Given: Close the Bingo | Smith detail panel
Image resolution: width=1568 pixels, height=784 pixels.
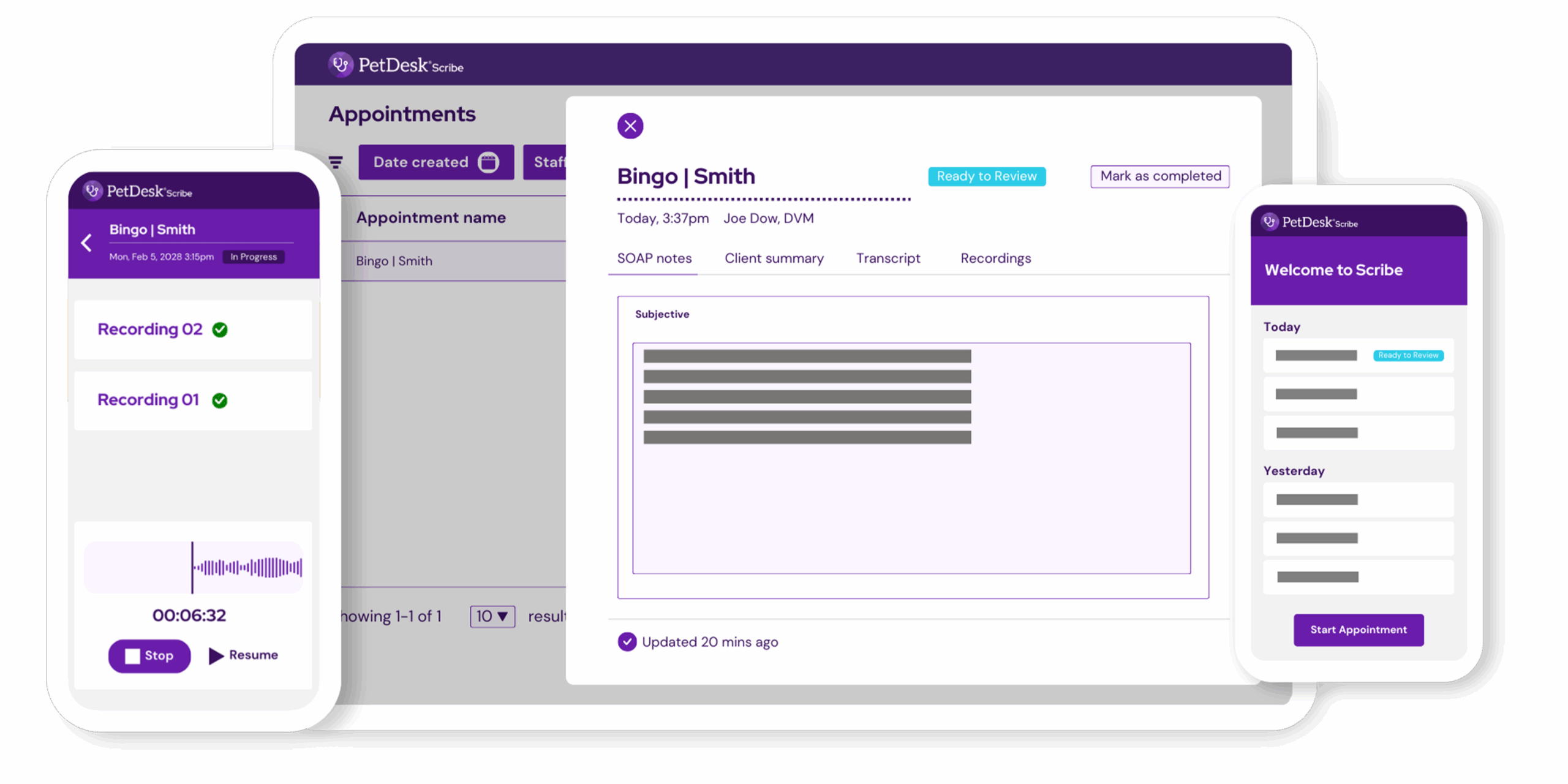Looking at the screenshot, I should [630, 126].
